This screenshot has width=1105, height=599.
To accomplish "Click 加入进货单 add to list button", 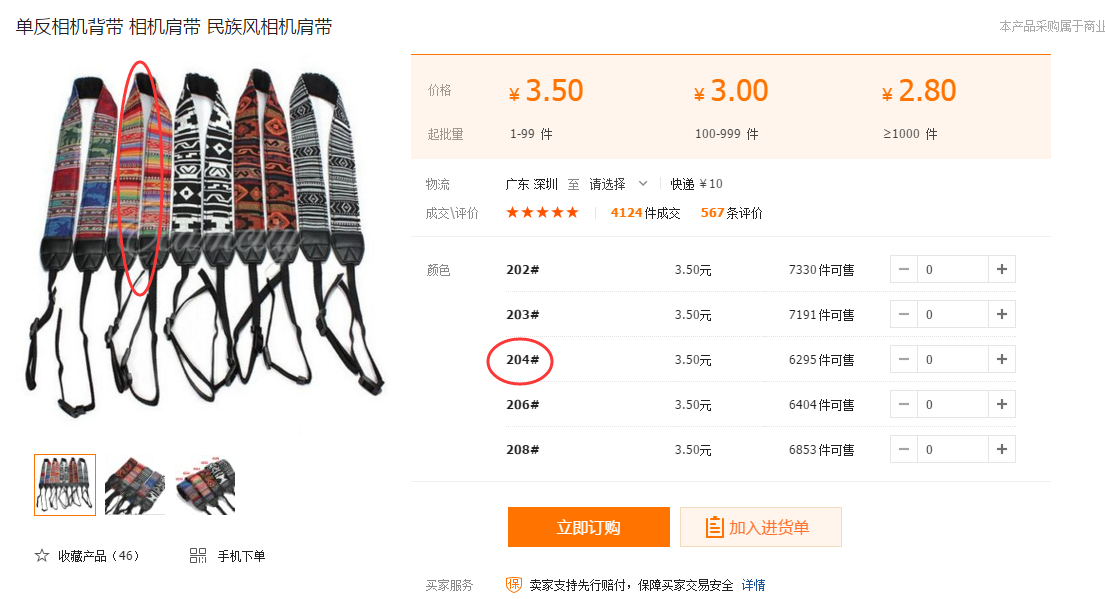I will (x=760, y=527).
